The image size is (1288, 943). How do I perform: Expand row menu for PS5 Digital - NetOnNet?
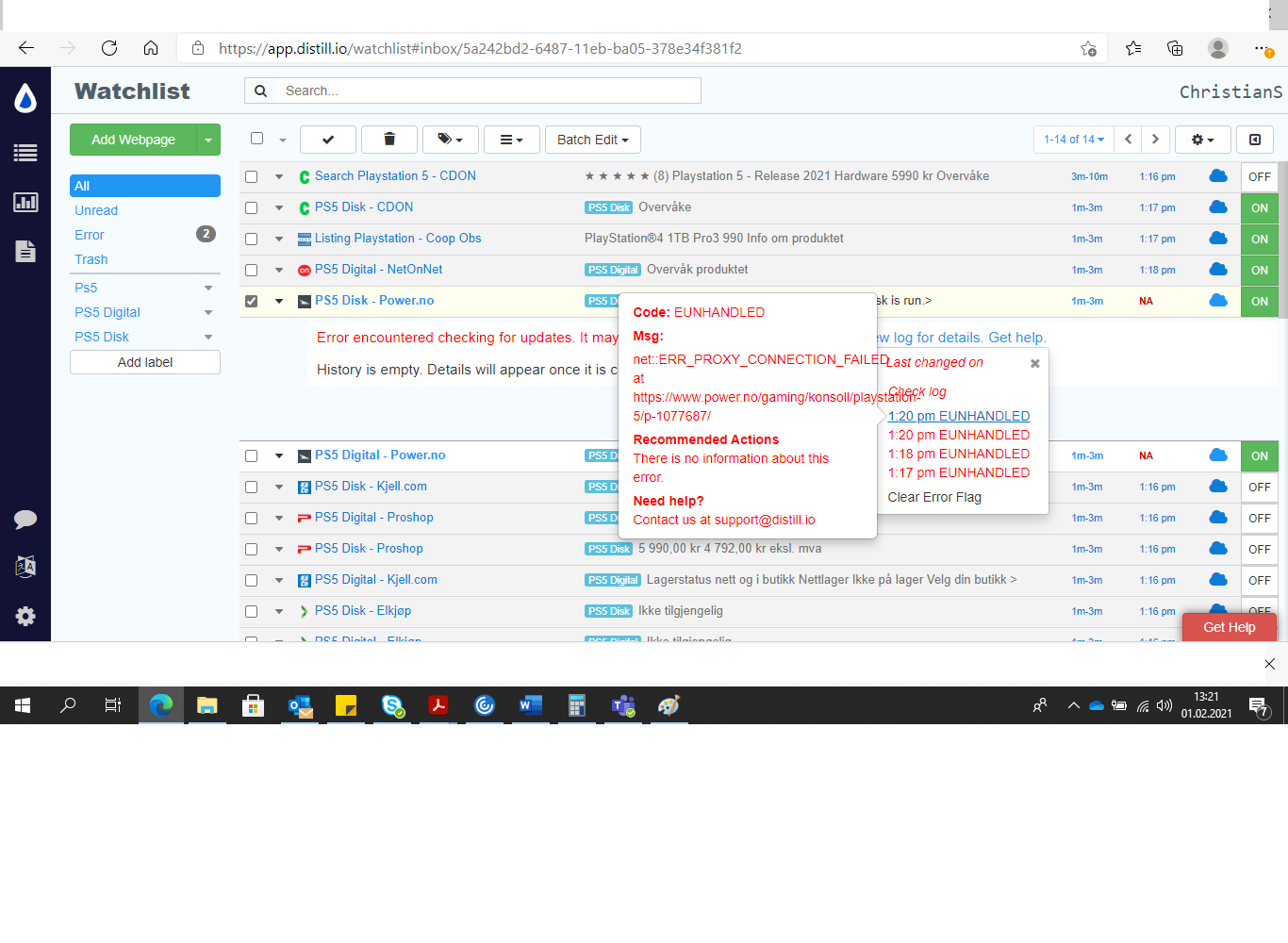coord(279,270)
